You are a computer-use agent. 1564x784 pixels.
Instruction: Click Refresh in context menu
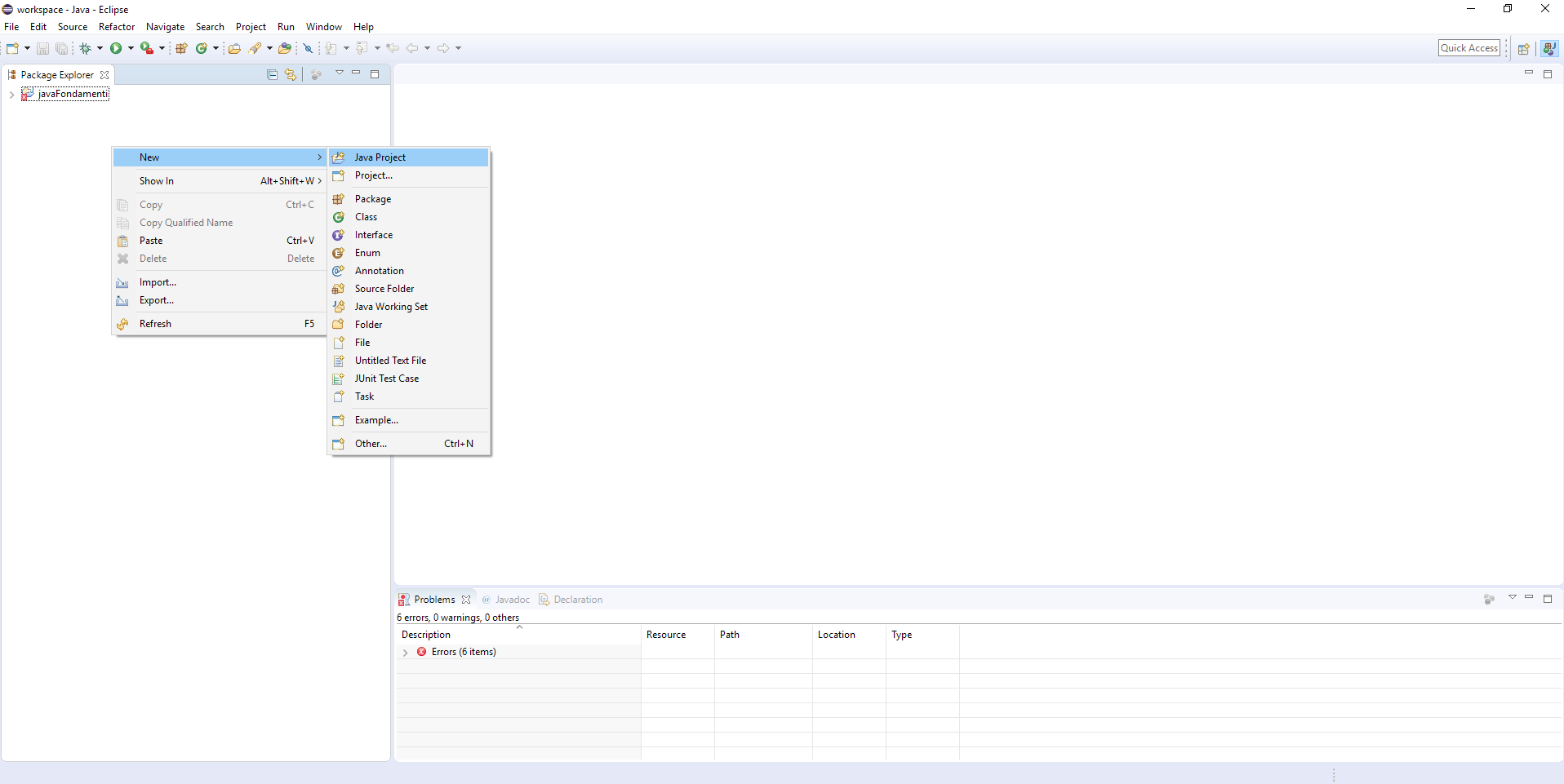(x=220, y=324)
